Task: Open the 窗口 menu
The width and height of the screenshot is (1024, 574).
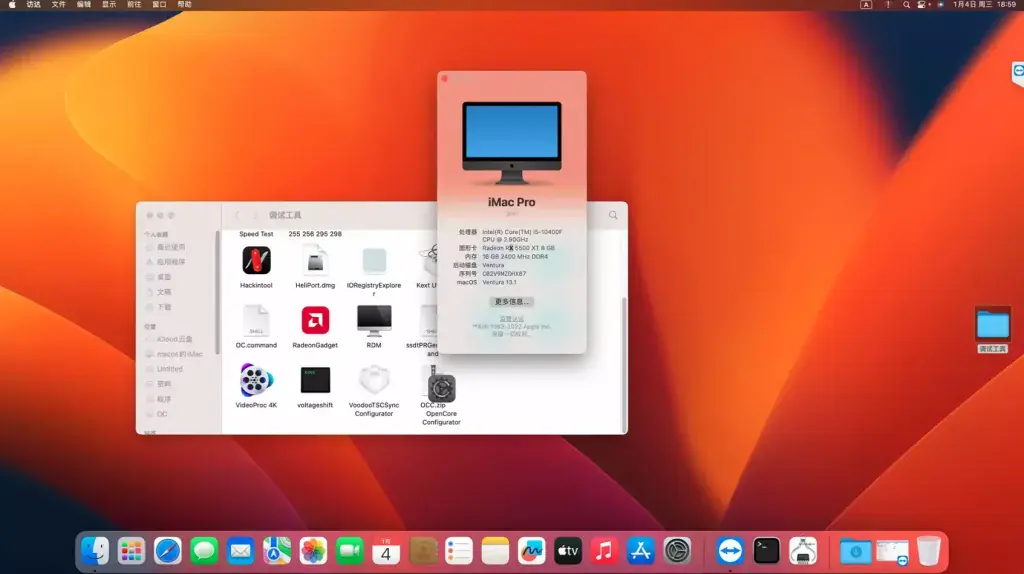Action: click(x=159, y=5)
